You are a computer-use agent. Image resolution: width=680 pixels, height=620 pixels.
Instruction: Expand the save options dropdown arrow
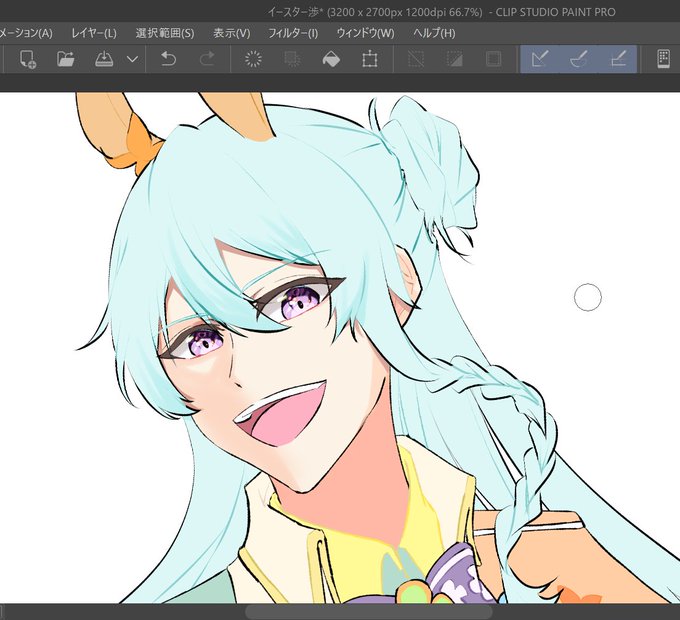pos(133,59)
